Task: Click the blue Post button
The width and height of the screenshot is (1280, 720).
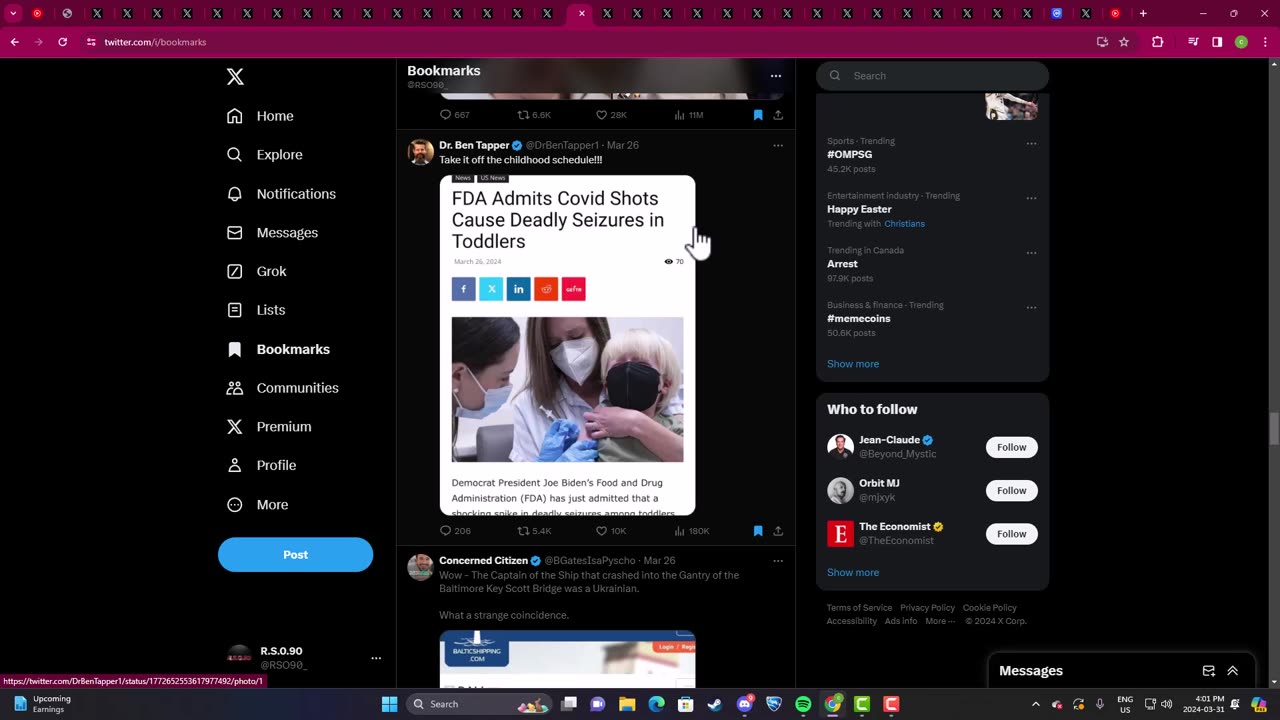Action: [295, 555]
